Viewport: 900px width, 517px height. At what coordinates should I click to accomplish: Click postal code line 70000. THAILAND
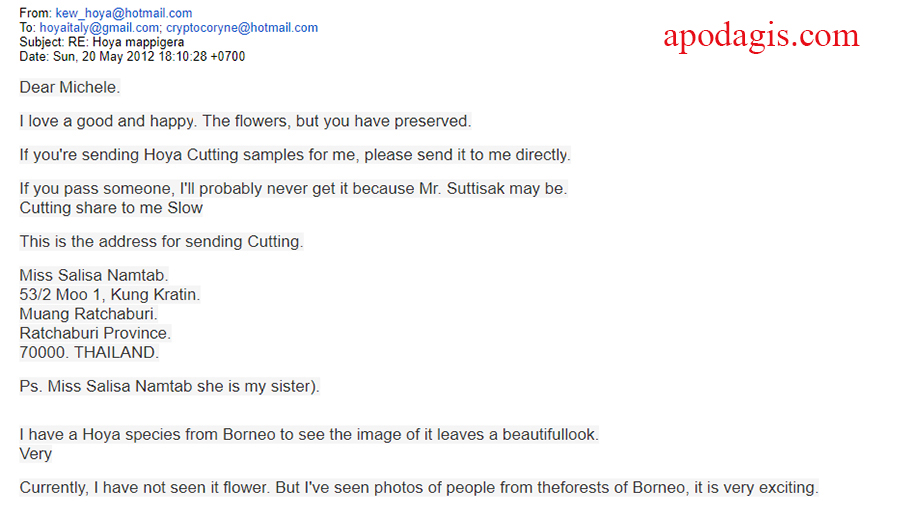89,352
